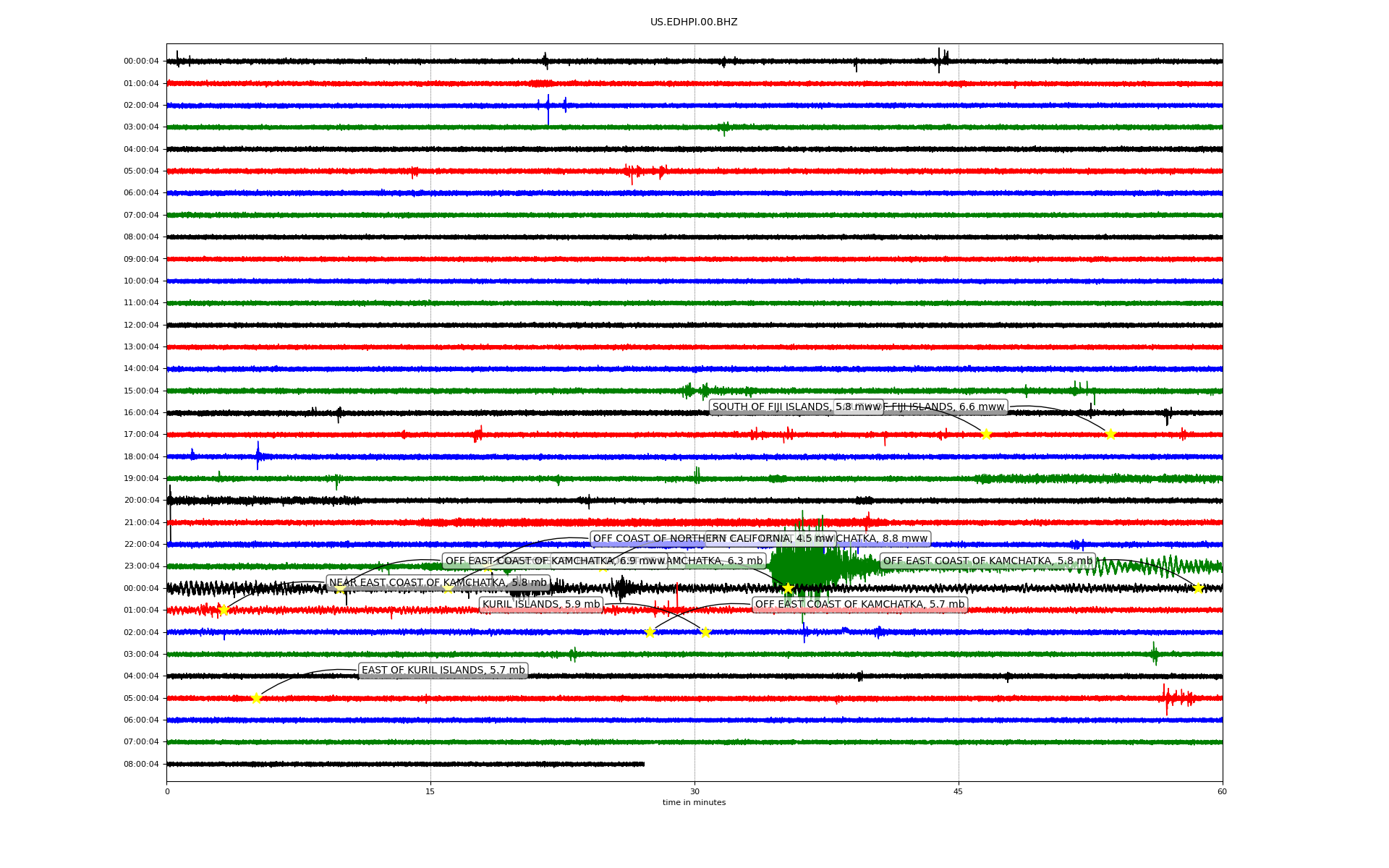Screen dimensions: 1389x868
Task: Click the x-axis tick label 30
Action: click(x=694, y=791)
